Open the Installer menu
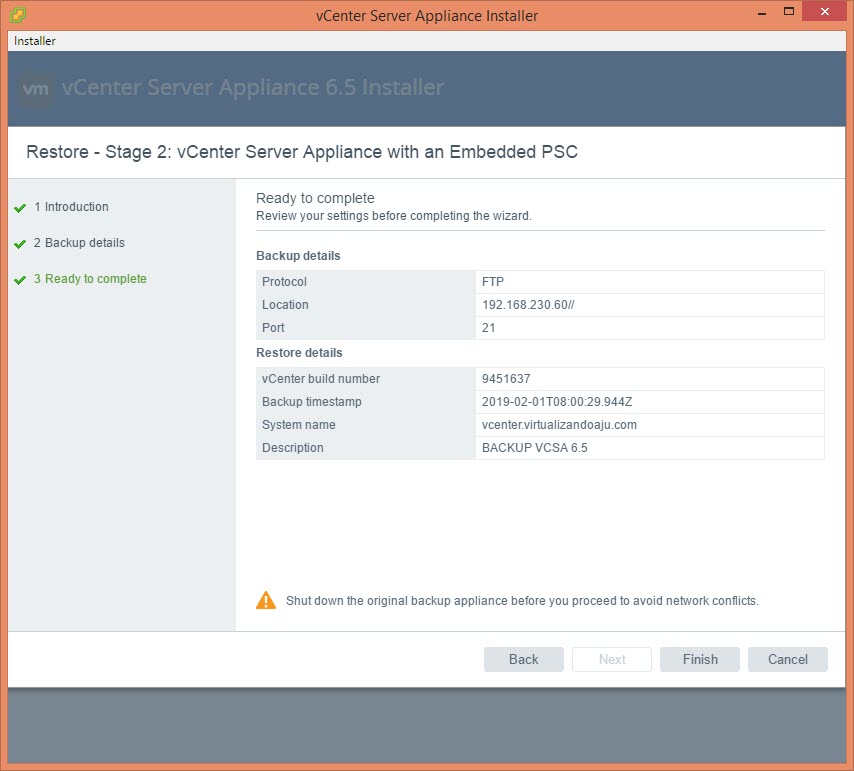Screen dimensions: 854x771 tap(35, 41)
